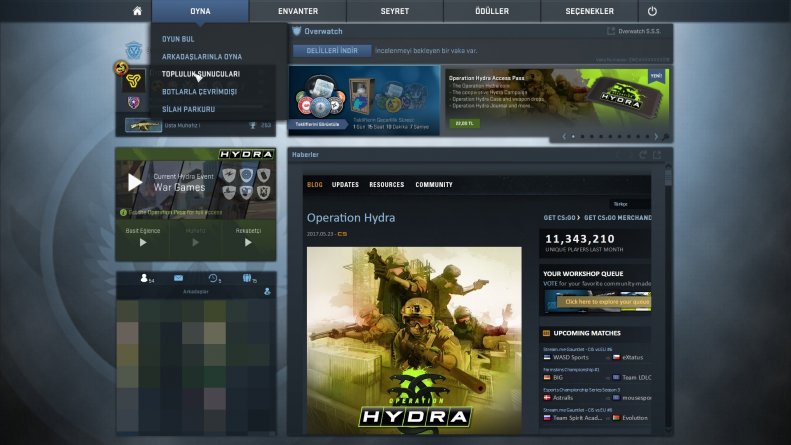Image resolution: width=791 pixels, height=445 pixels.
Task: Click the magnifier icon beside the carousel
Action: [x=666, y=137]
